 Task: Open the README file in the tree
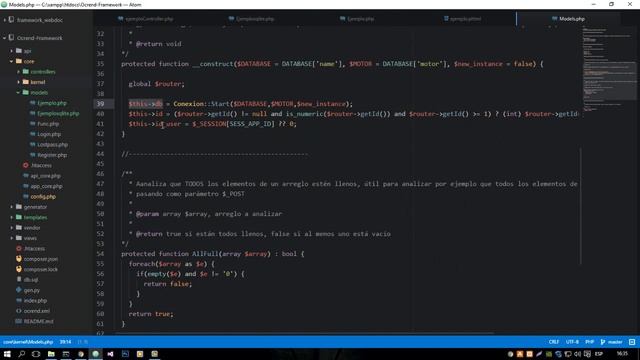point(38,321)
